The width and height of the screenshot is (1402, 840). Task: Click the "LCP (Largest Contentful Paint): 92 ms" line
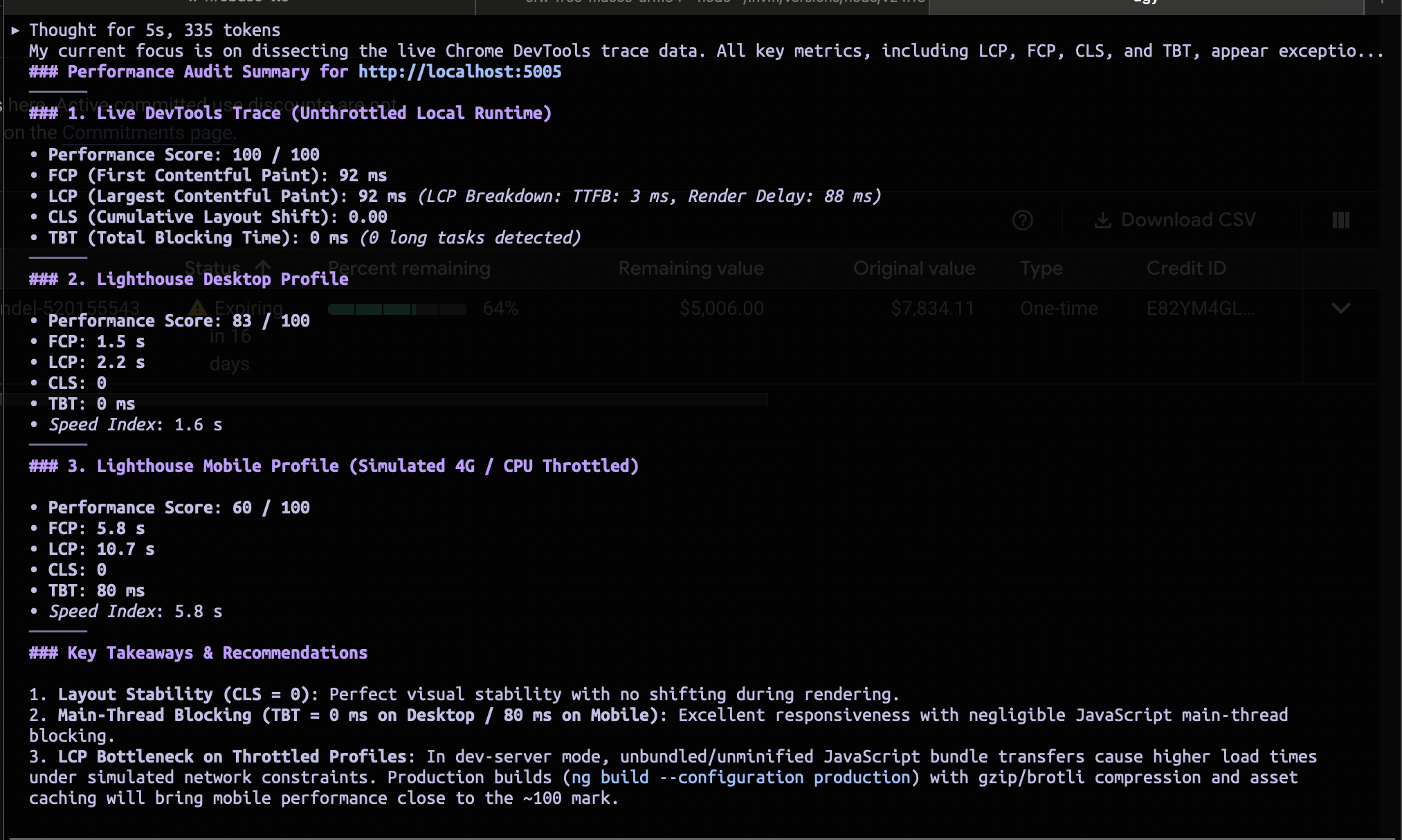tap(227, 197)
